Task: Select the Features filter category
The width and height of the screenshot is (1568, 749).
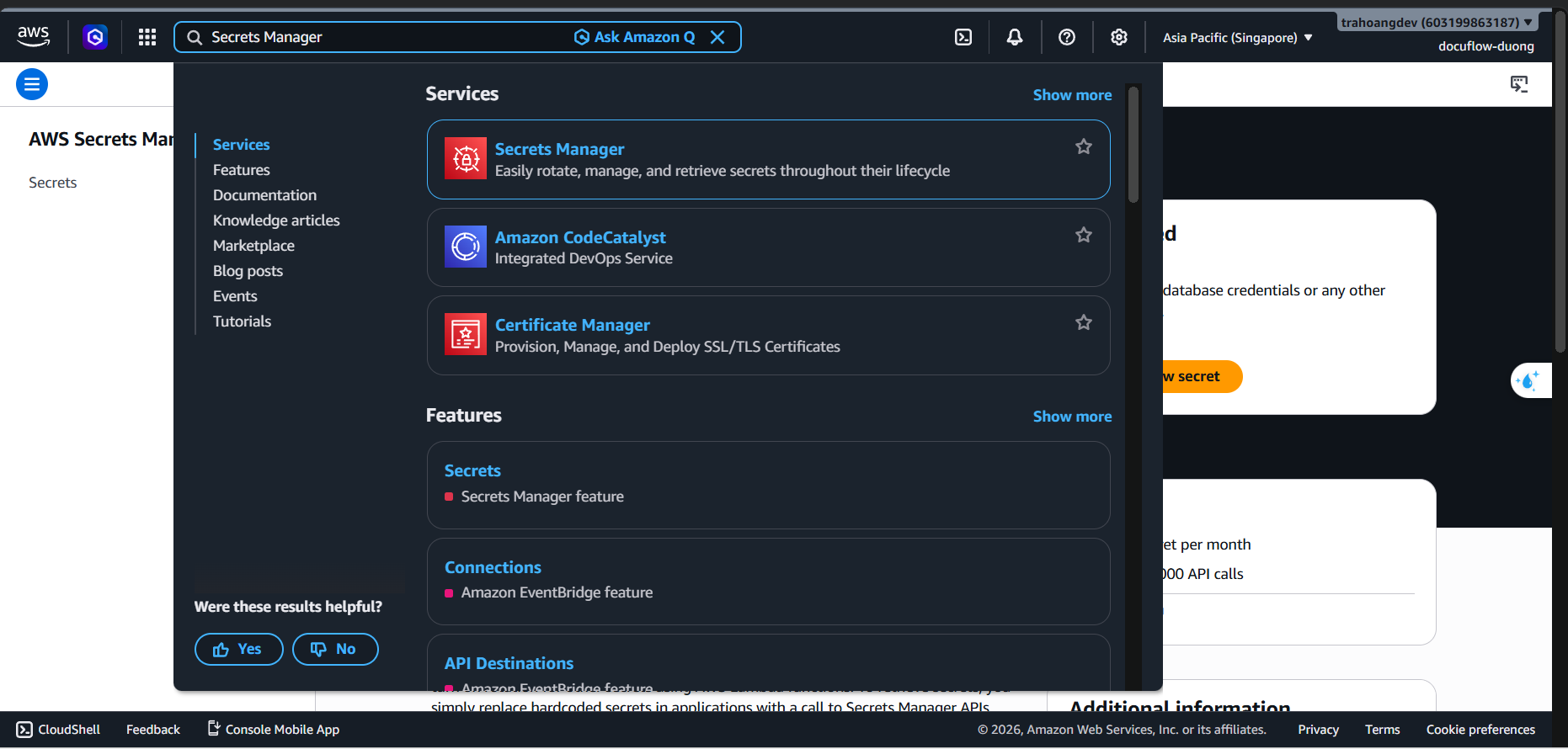Action: (242, 170)
